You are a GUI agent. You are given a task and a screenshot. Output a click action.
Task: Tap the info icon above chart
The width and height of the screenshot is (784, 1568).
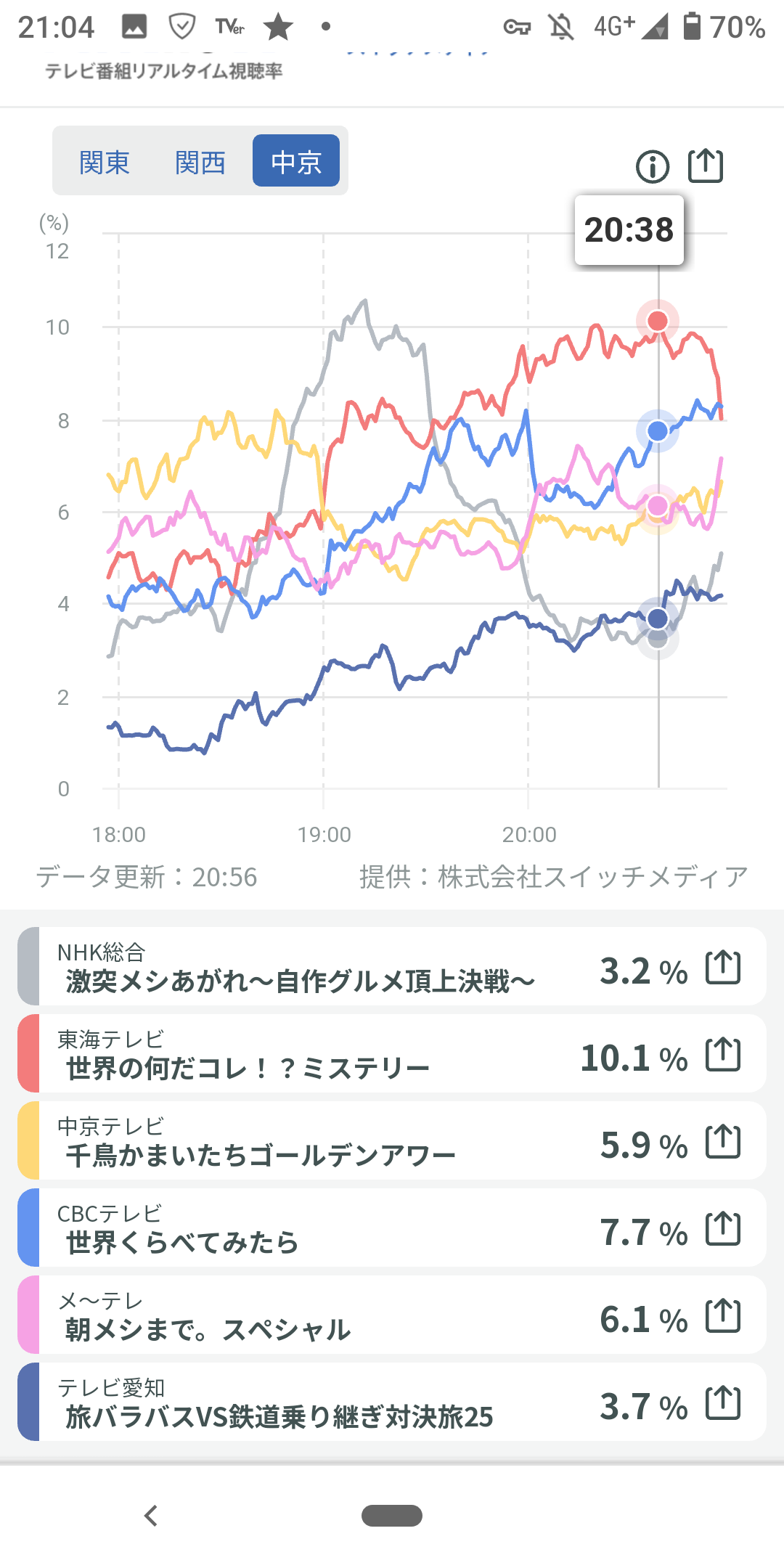[x=652, y=167]
